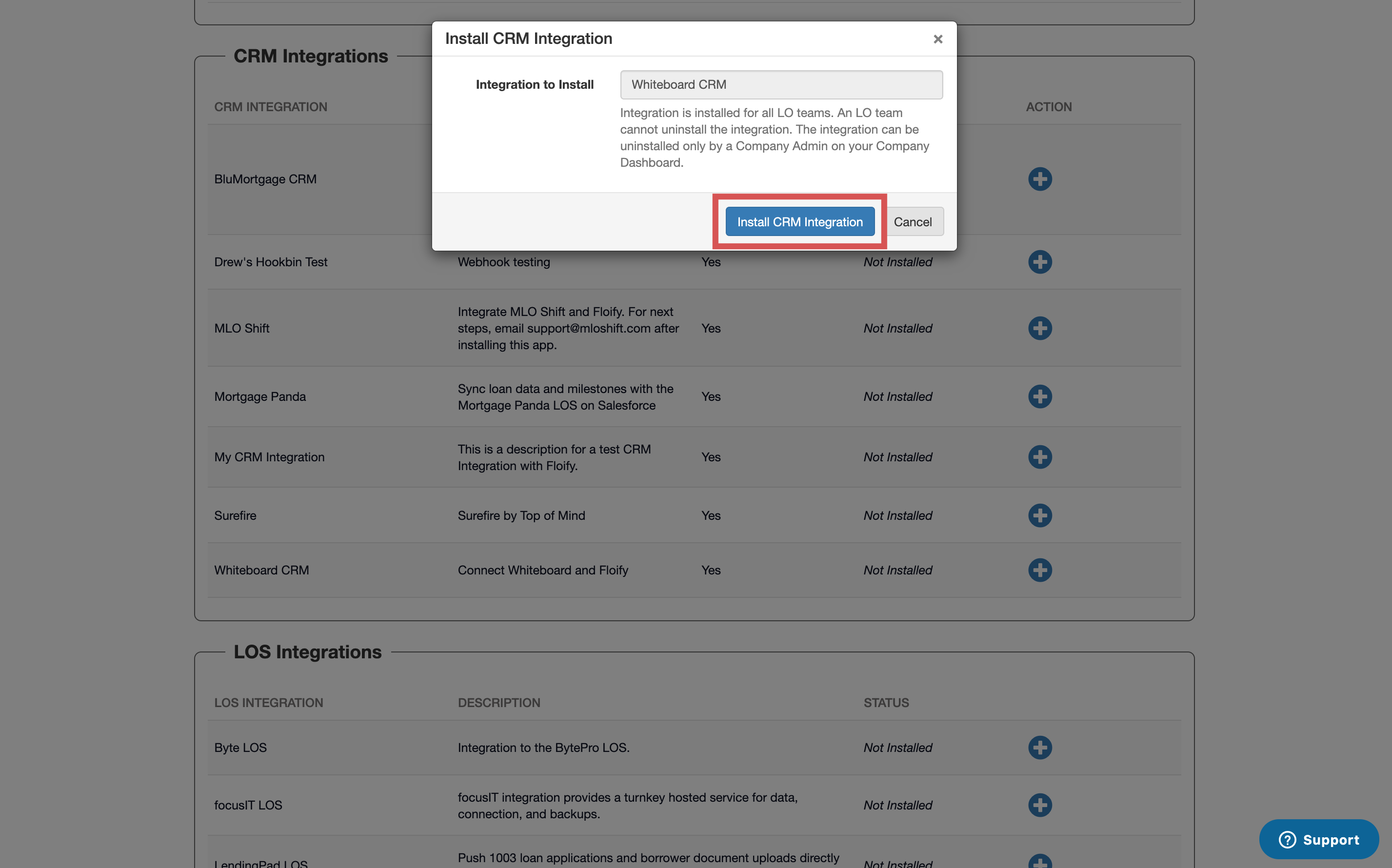Click Yes value in Surefire row
This screenshot has width=1392, height=868.
tap(711, 515)
